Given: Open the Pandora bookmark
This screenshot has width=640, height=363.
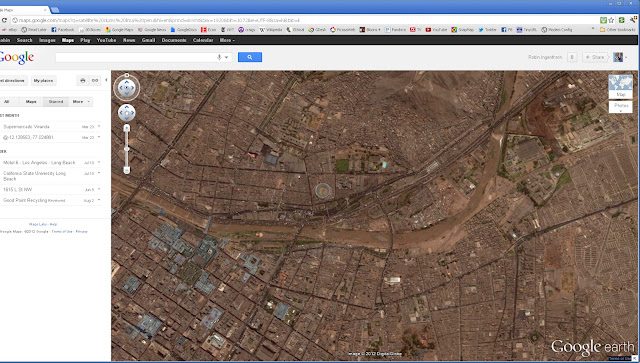Looking at the screenshot, I should 396,30.
